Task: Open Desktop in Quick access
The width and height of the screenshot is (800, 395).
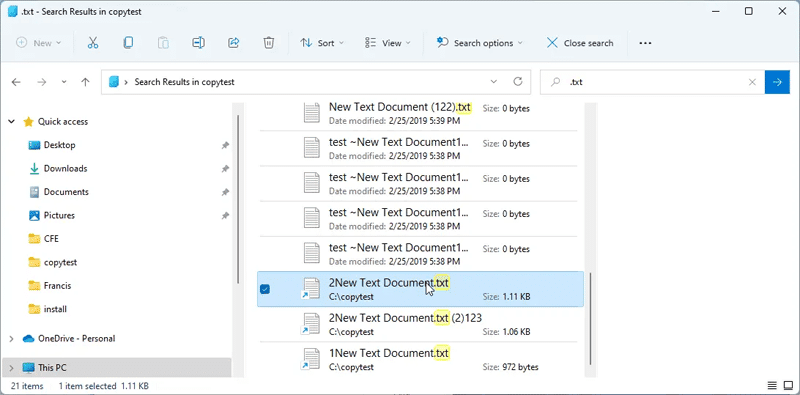Action: pyautogui.click(x=59, y=145)
